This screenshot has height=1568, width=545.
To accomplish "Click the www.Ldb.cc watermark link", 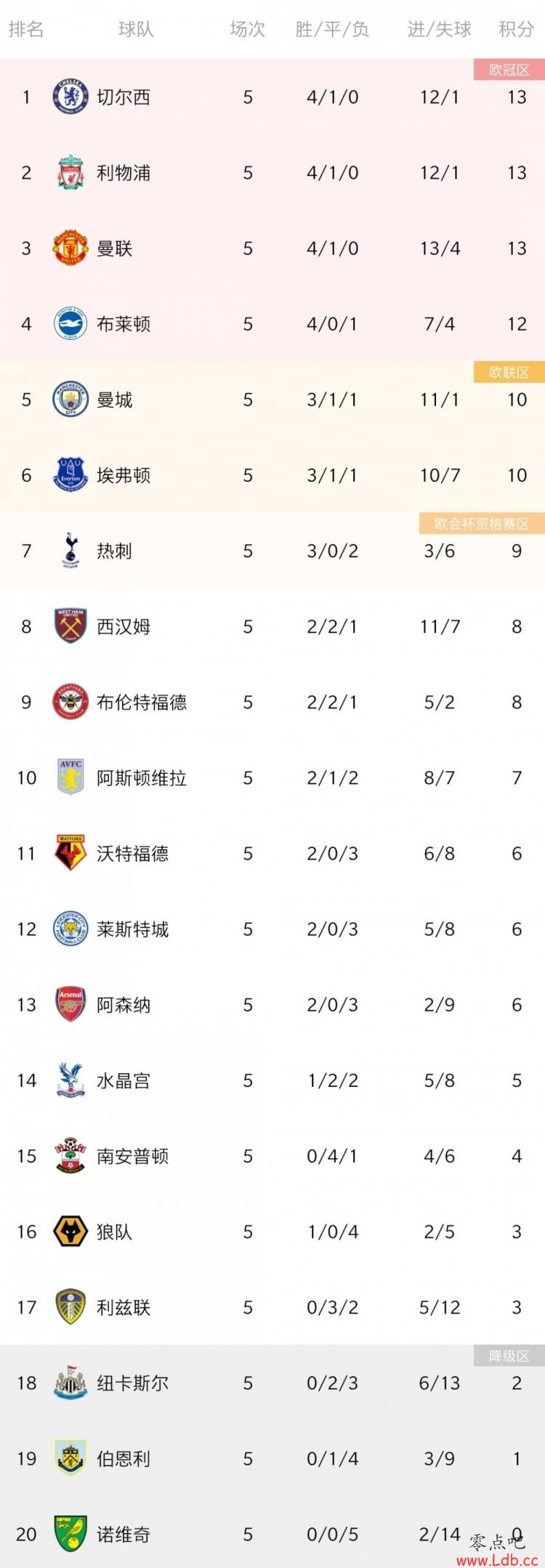I will [498, 1561].
